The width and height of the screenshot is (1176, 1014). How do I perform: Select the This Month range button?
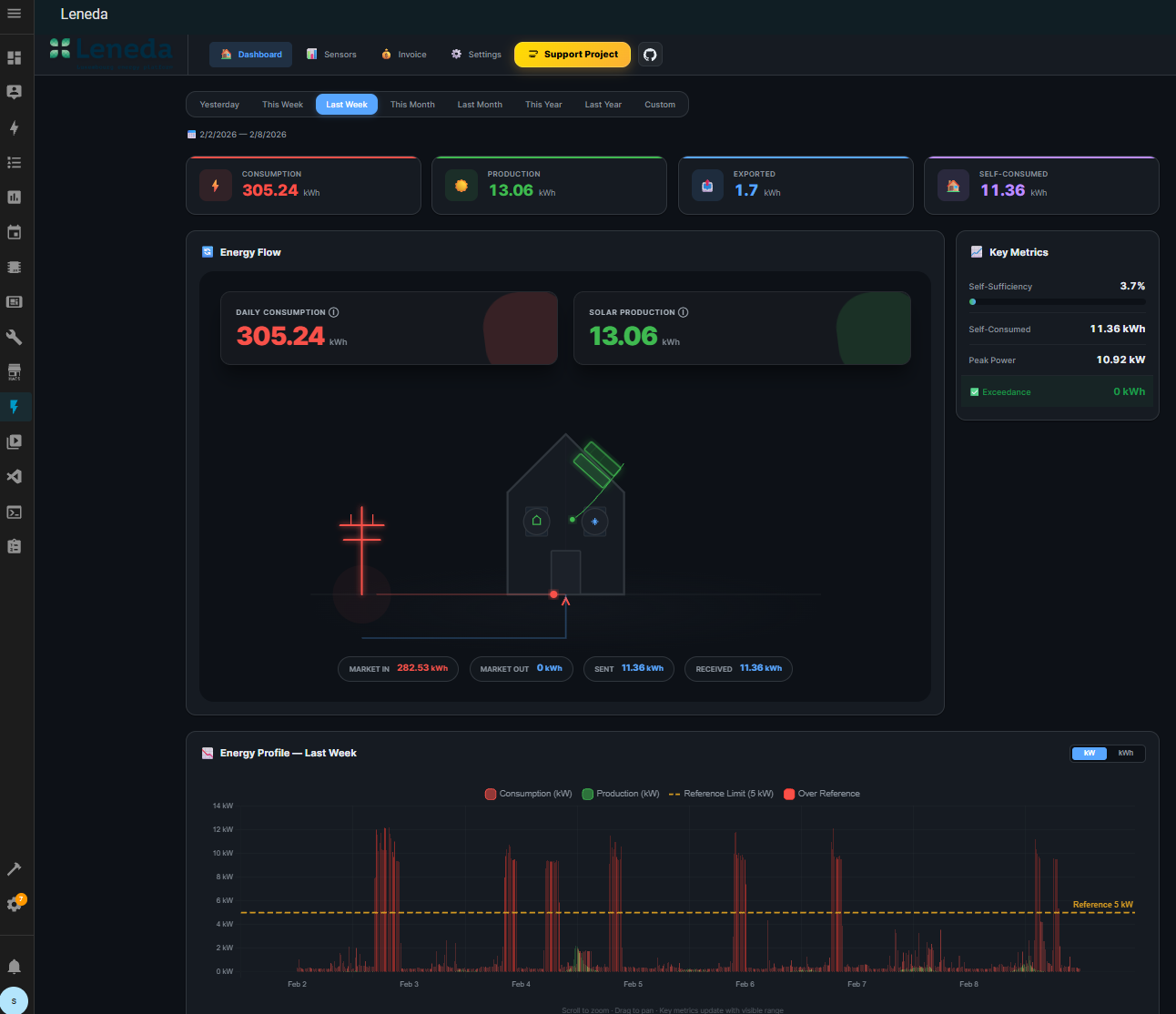click(x=412, y=105)
